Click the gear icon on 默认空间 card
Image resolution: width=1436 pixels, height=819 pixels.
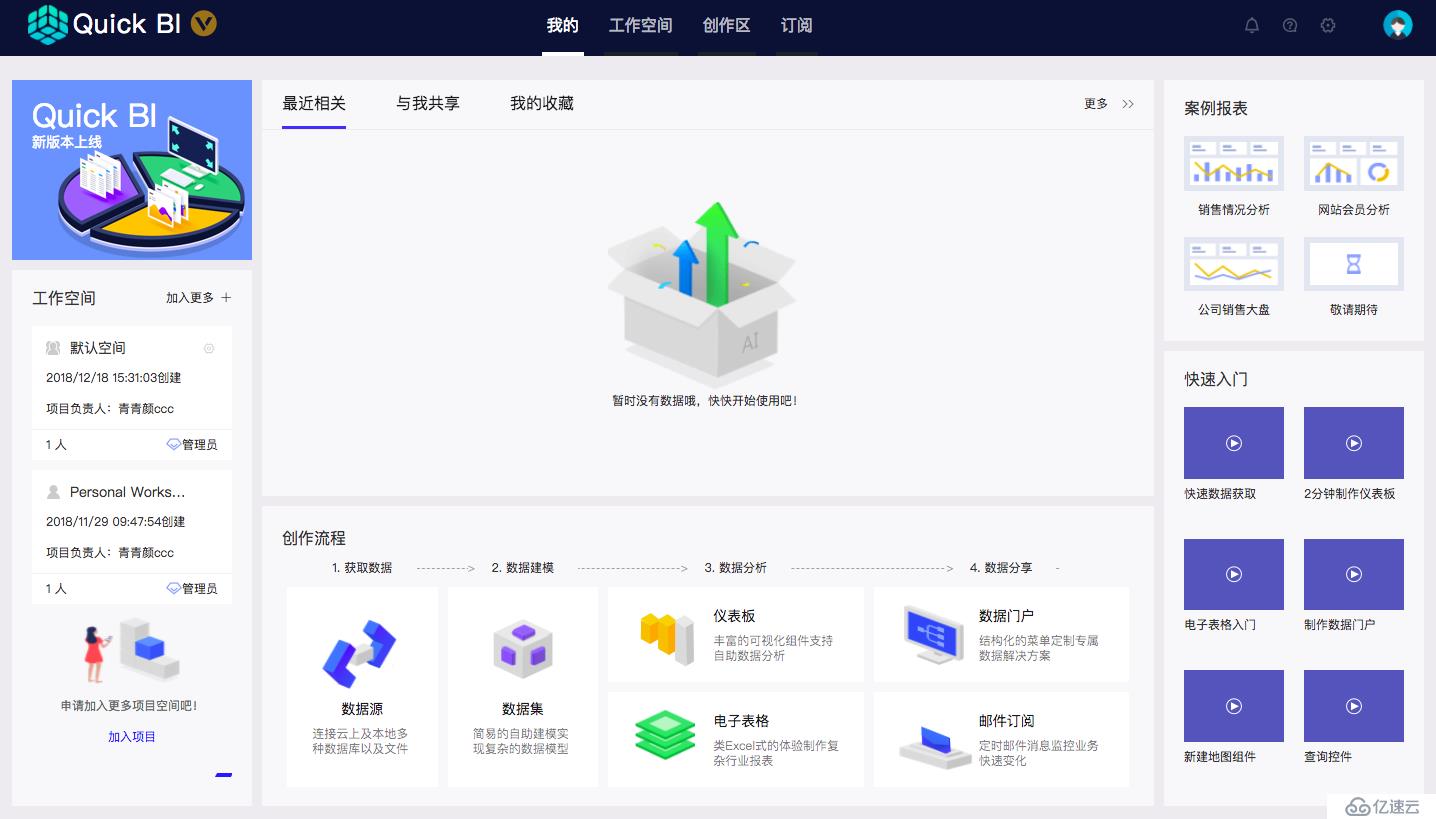[209, 349]
